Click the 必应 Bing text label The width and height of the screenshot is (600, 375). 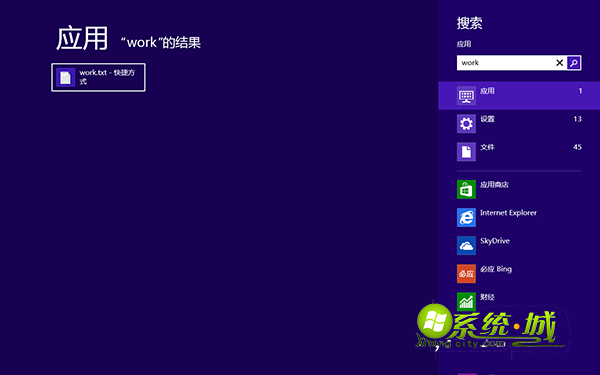(496, 269)
